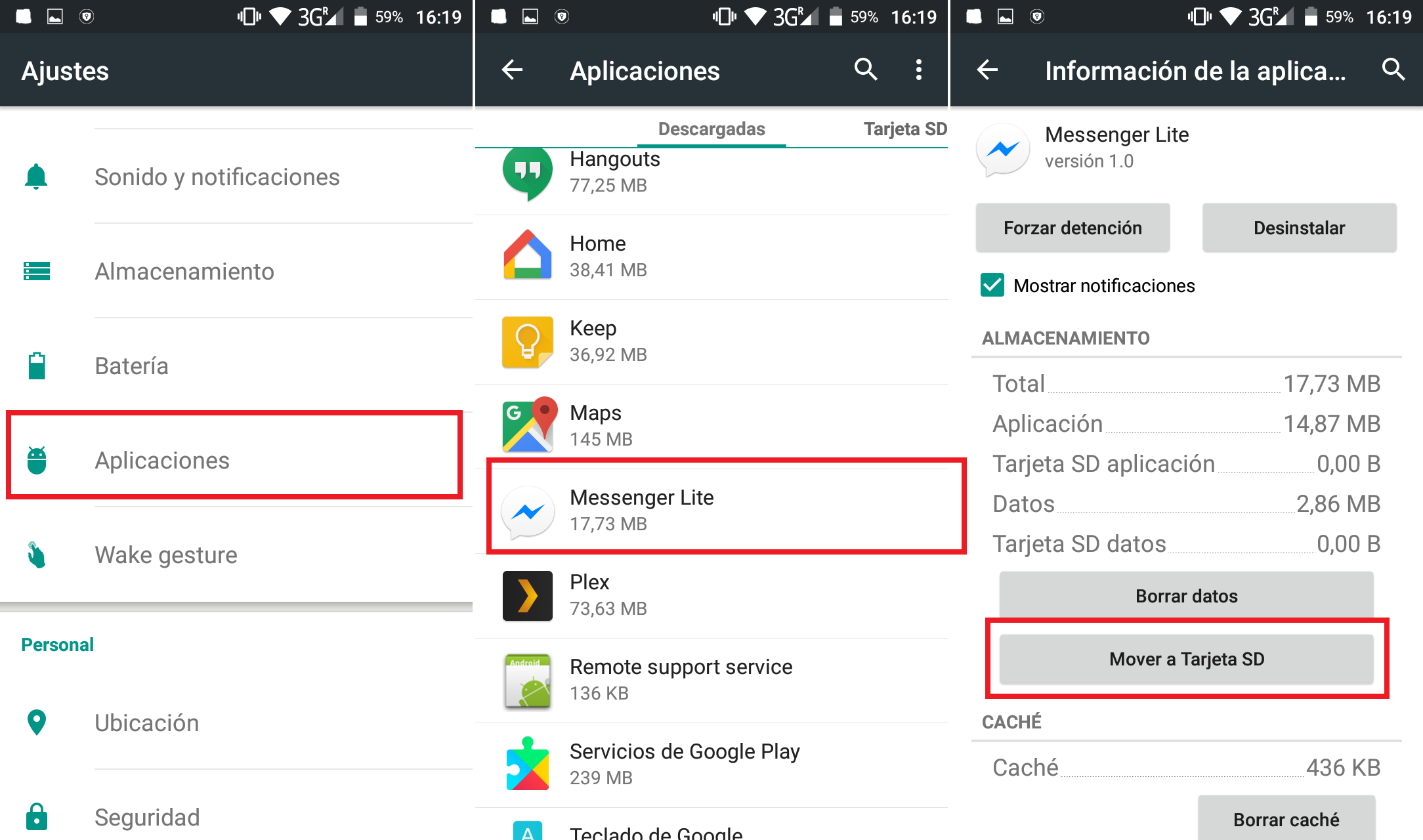The width and height of the screenshot is (1423, 840).
Task: Tap the Google Home app icon
Action: pos(527,256)
